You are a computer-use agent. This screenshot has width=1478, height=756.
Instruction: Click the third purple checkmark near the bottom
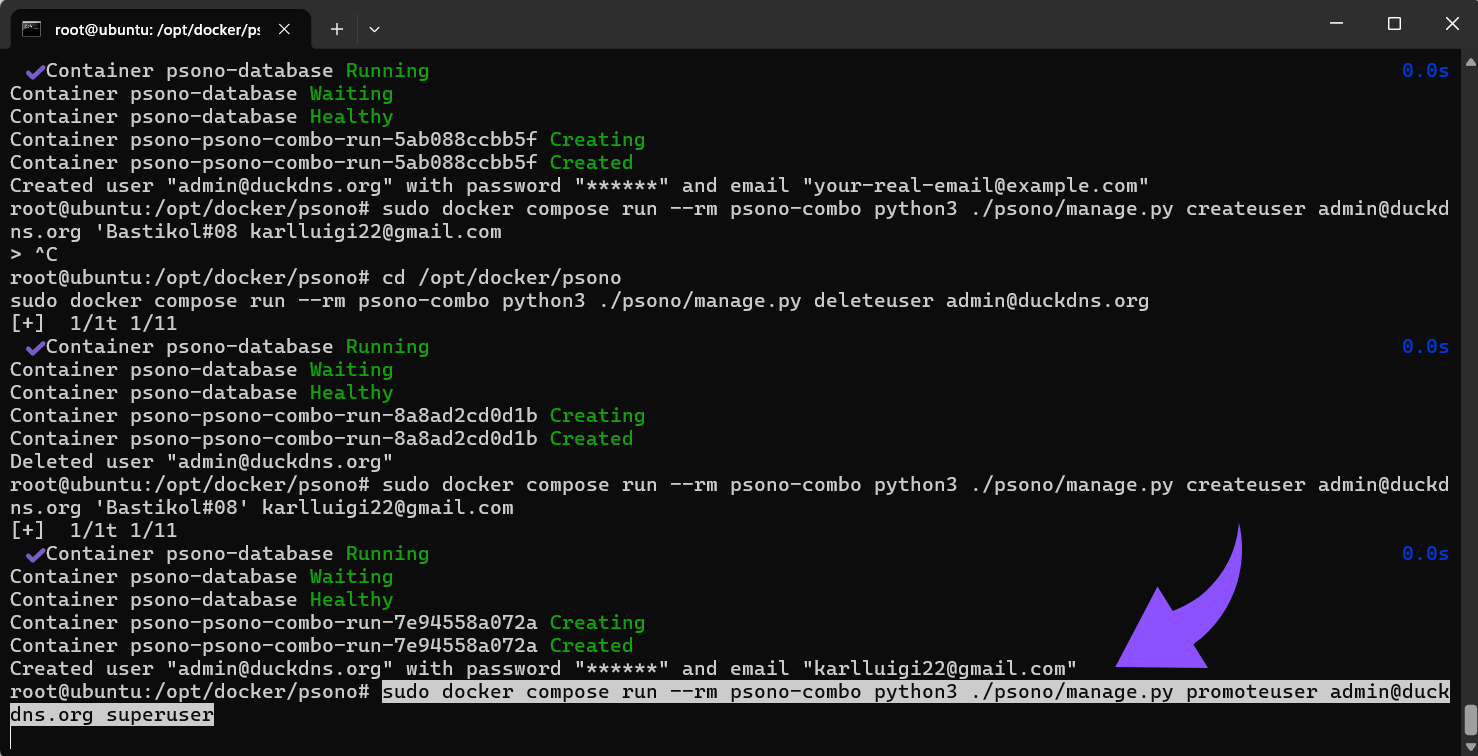tap(35, 554)
